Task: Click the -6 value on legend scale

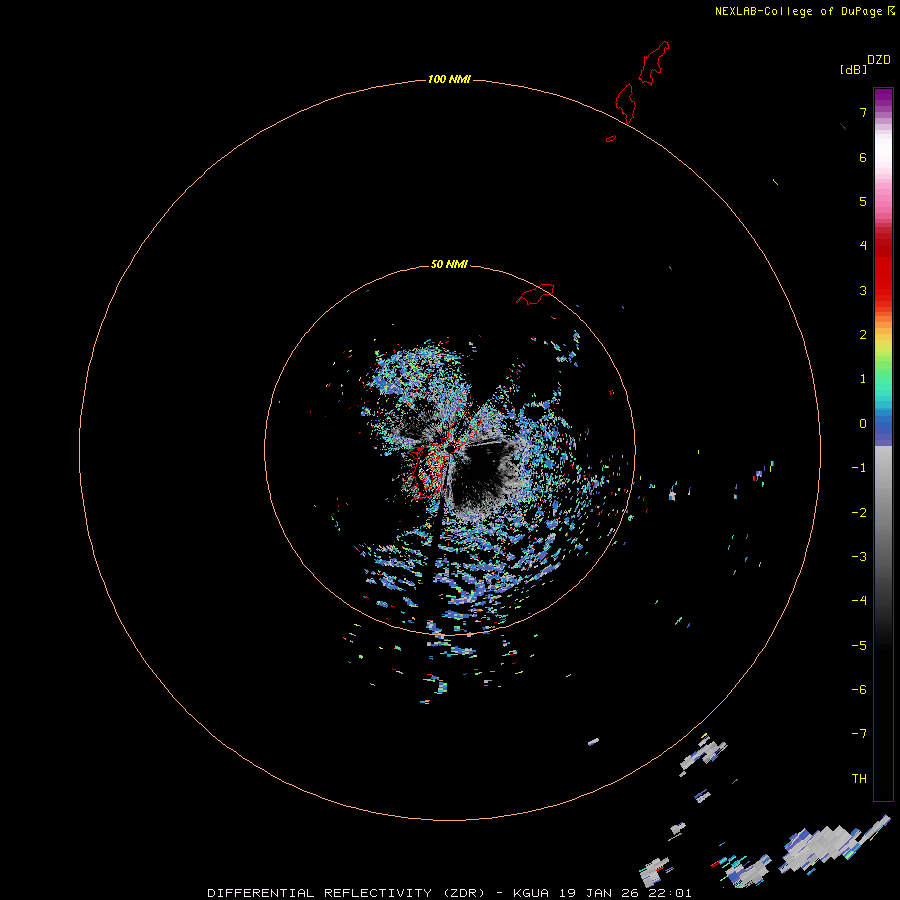Action: 859,690
